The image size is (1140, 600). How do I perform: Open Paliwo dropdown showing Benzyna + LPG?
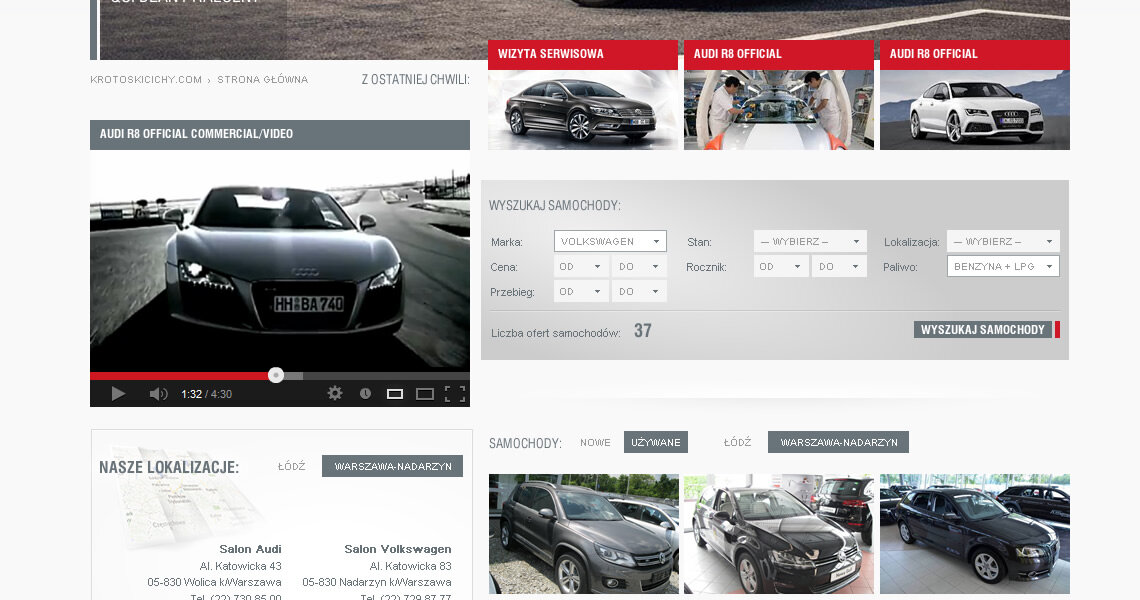pyautogui.click(x=1003, y=266)
